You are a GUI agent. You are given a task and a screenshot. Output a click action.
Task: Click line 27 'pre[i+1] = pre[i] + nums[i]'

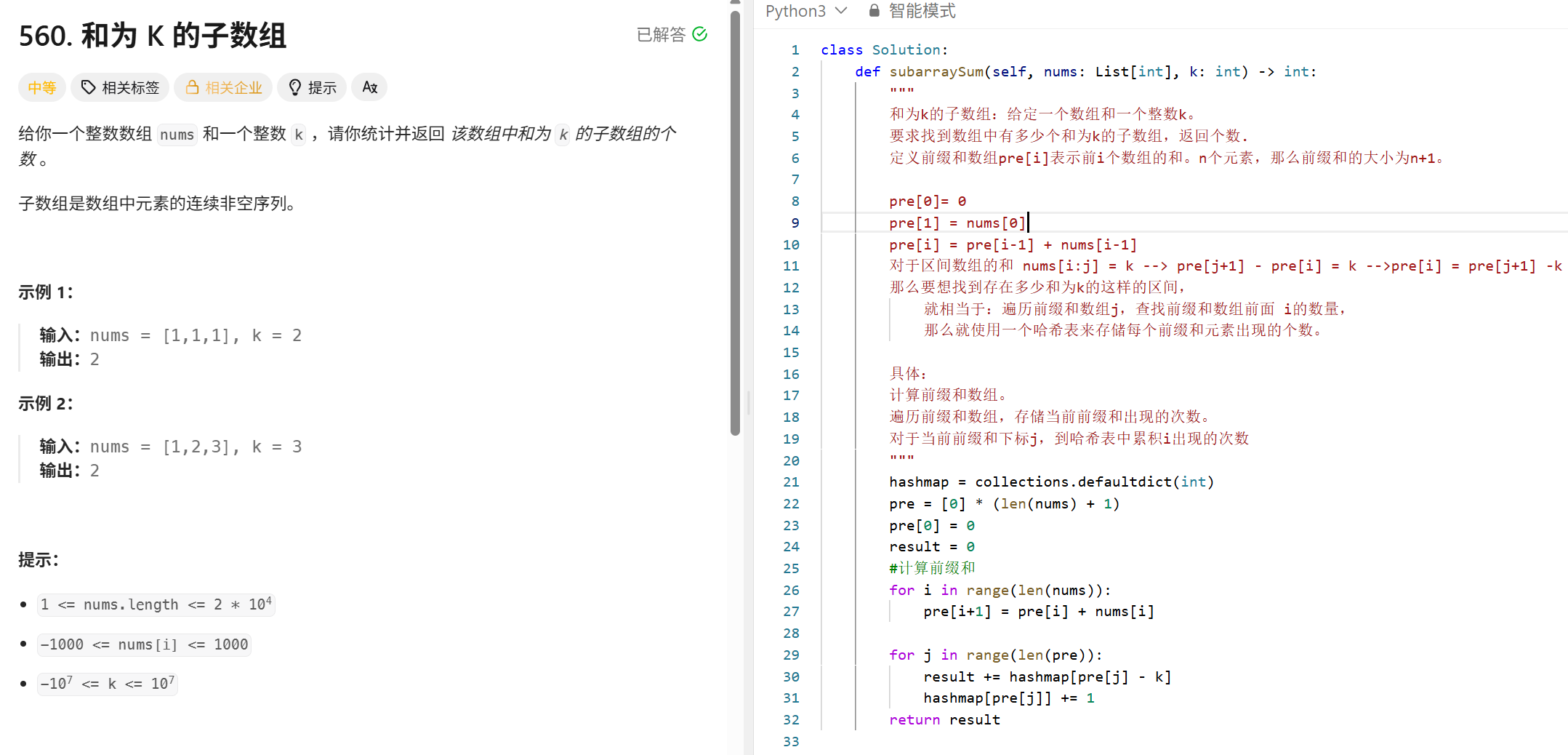pos(1039,611)
